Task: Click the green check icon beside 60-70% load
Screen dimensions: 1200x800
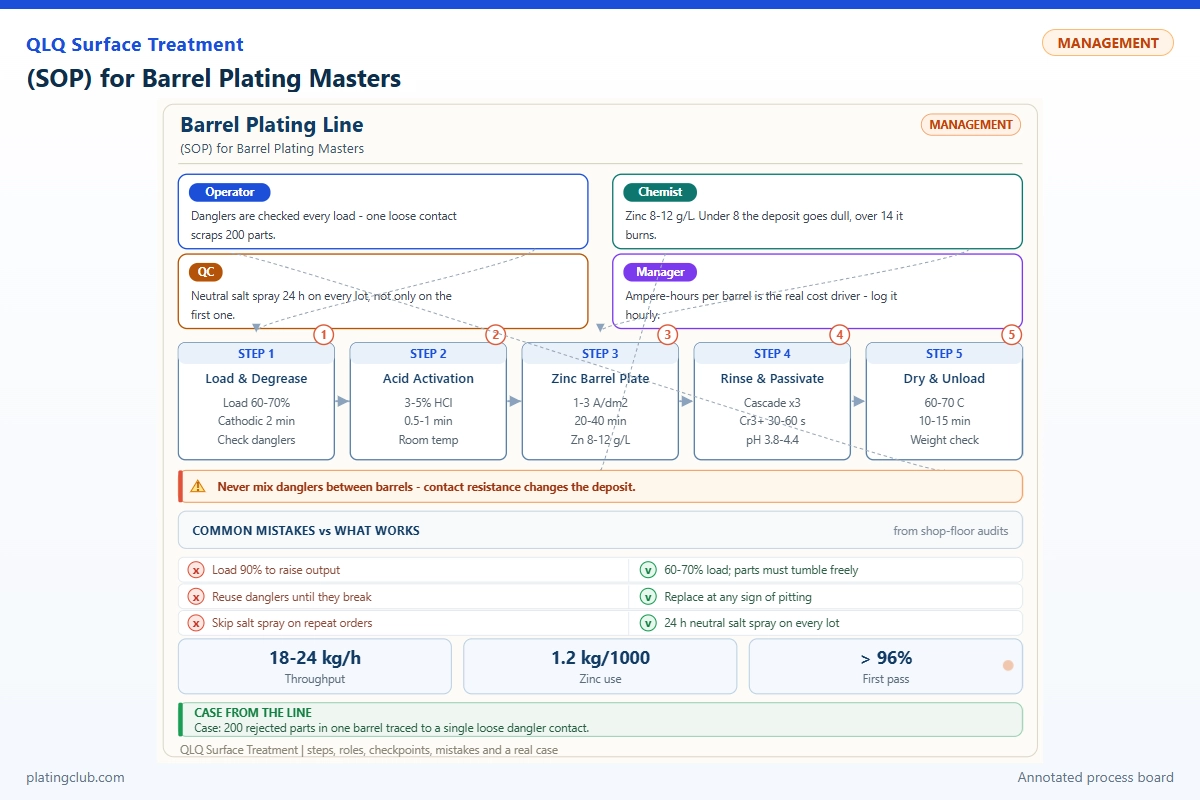Action: 648,570
